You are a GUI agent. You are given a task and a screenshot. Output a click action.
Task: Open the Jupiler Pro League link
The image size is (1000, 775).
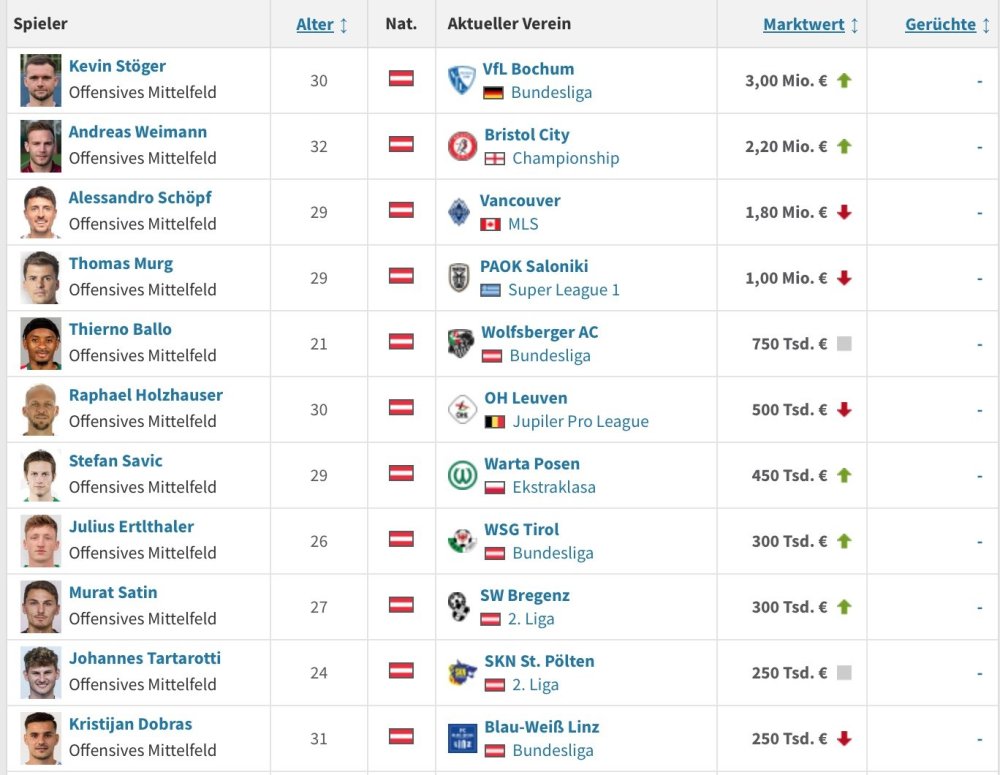[x=580, y=421]
